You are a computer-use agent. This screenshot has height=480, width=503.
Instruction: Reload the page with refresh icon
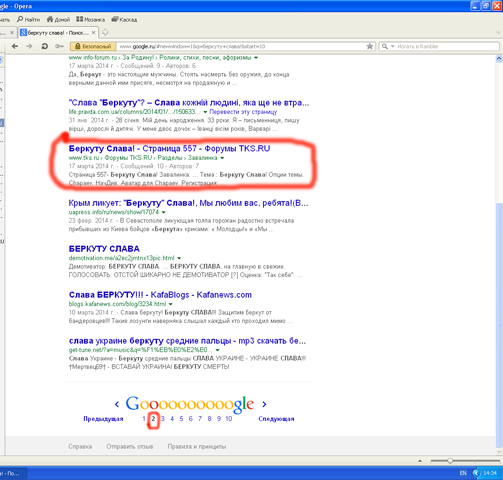45,46
